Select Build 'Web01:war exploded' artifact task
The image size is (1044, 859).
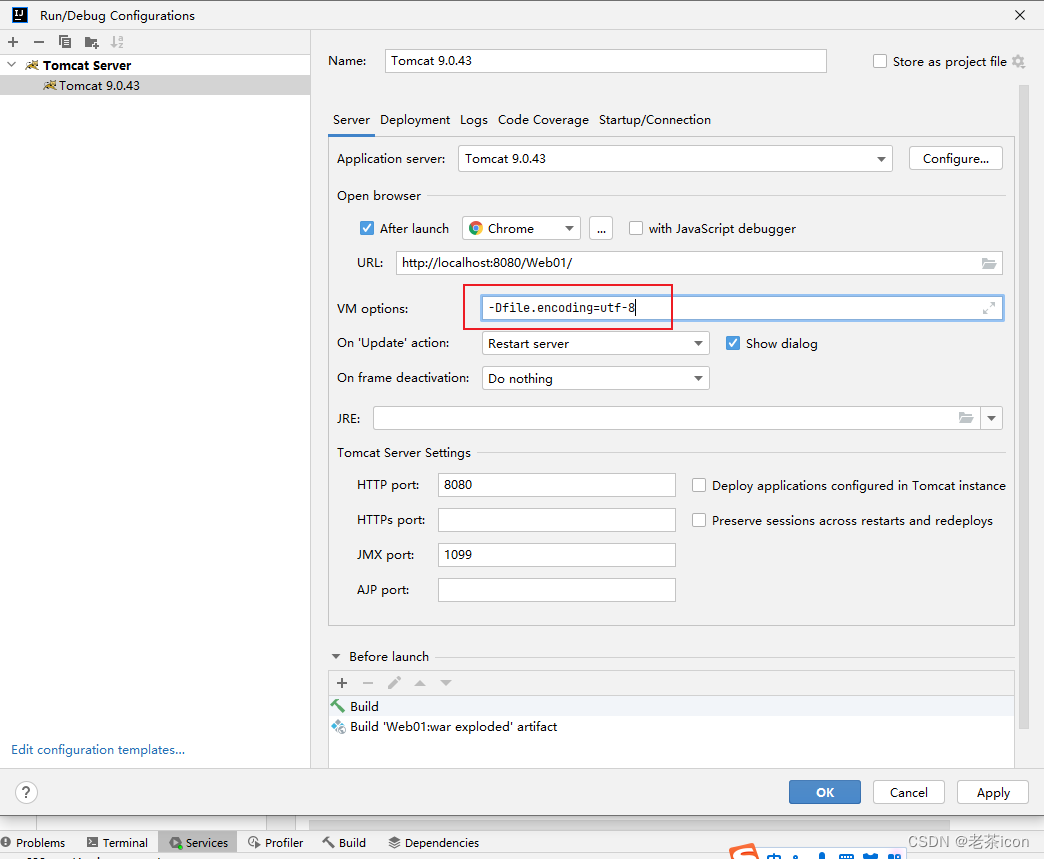pos(671,726)
